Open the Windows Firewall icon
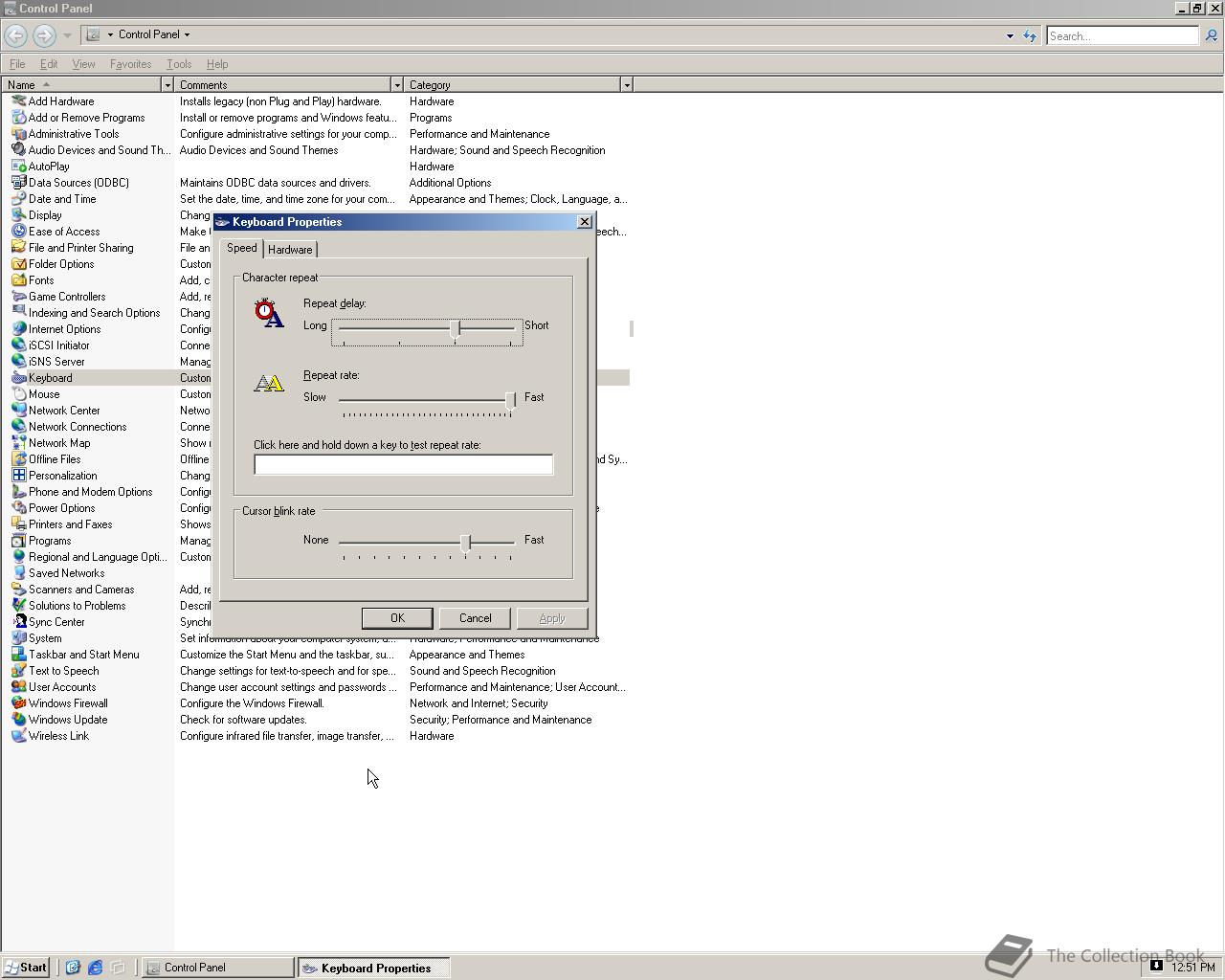 [18, 703]
